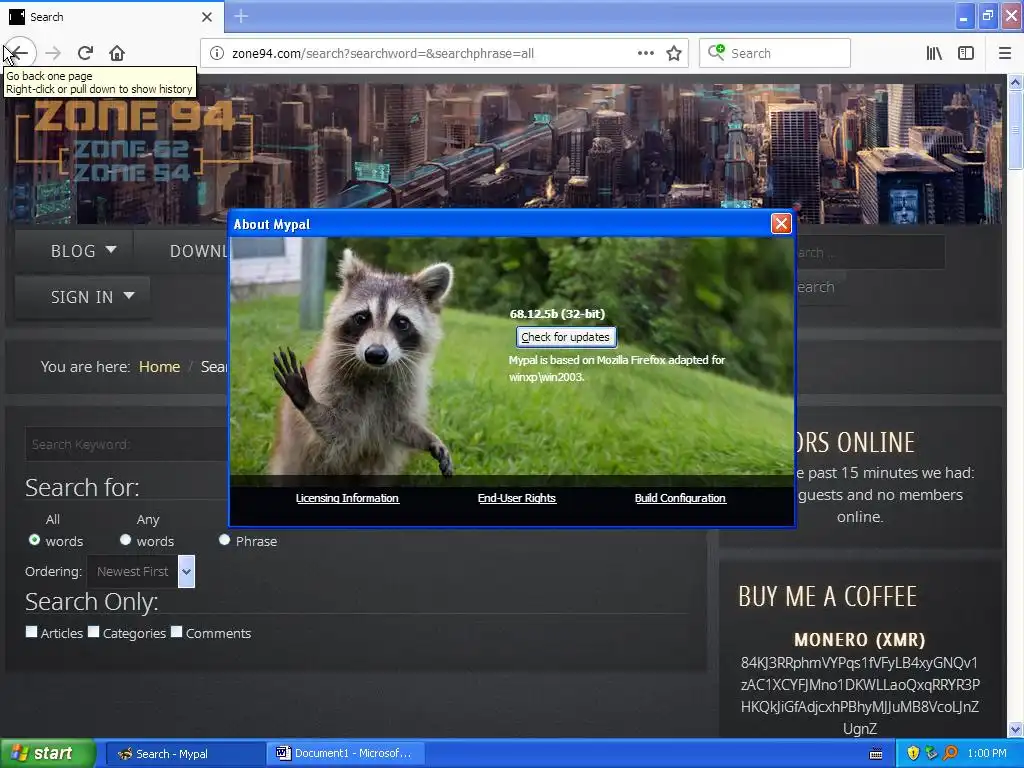
Task: Close the About Mypal dialog
Action: point(781,224)
